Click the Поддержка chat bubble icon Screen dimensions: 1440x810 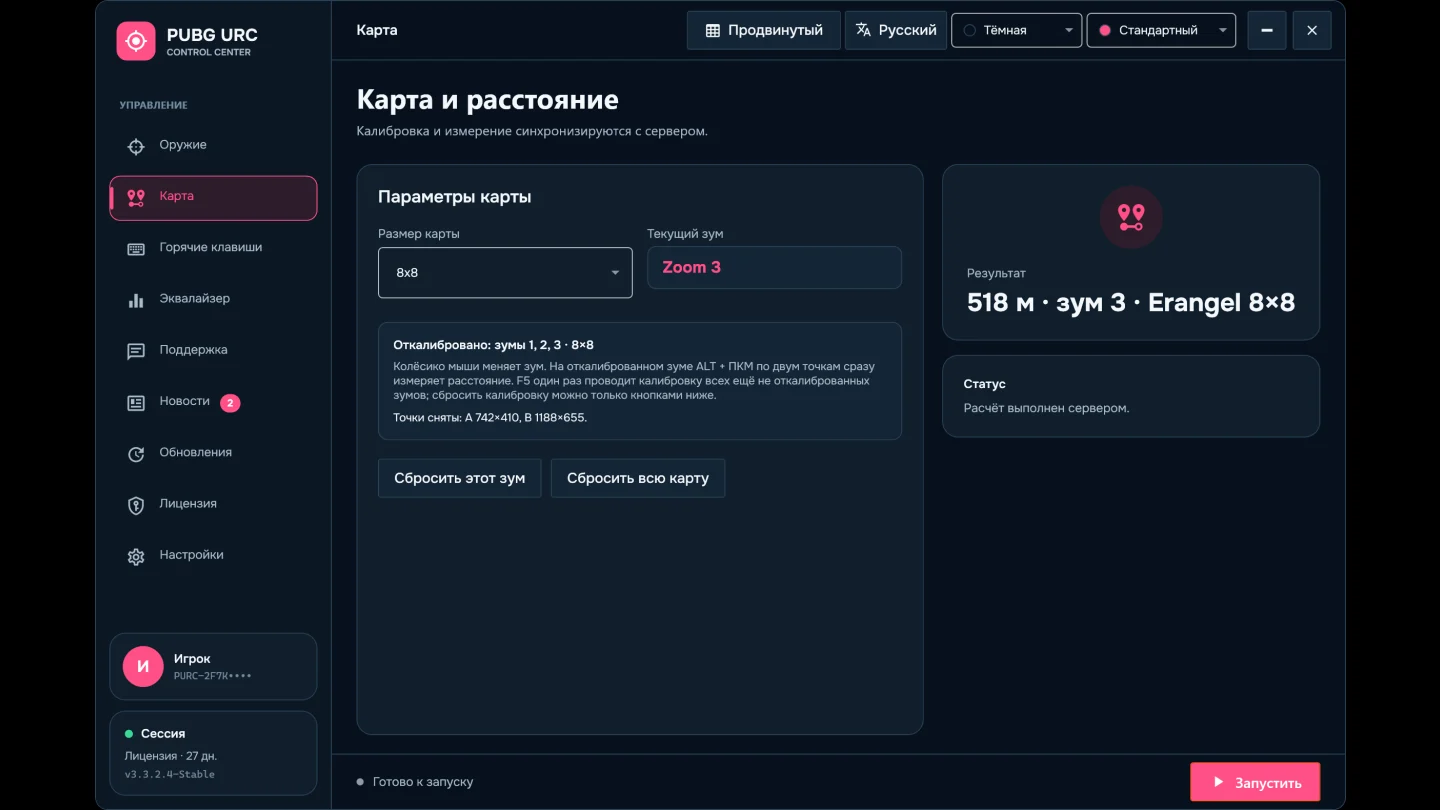pos(136,351)
